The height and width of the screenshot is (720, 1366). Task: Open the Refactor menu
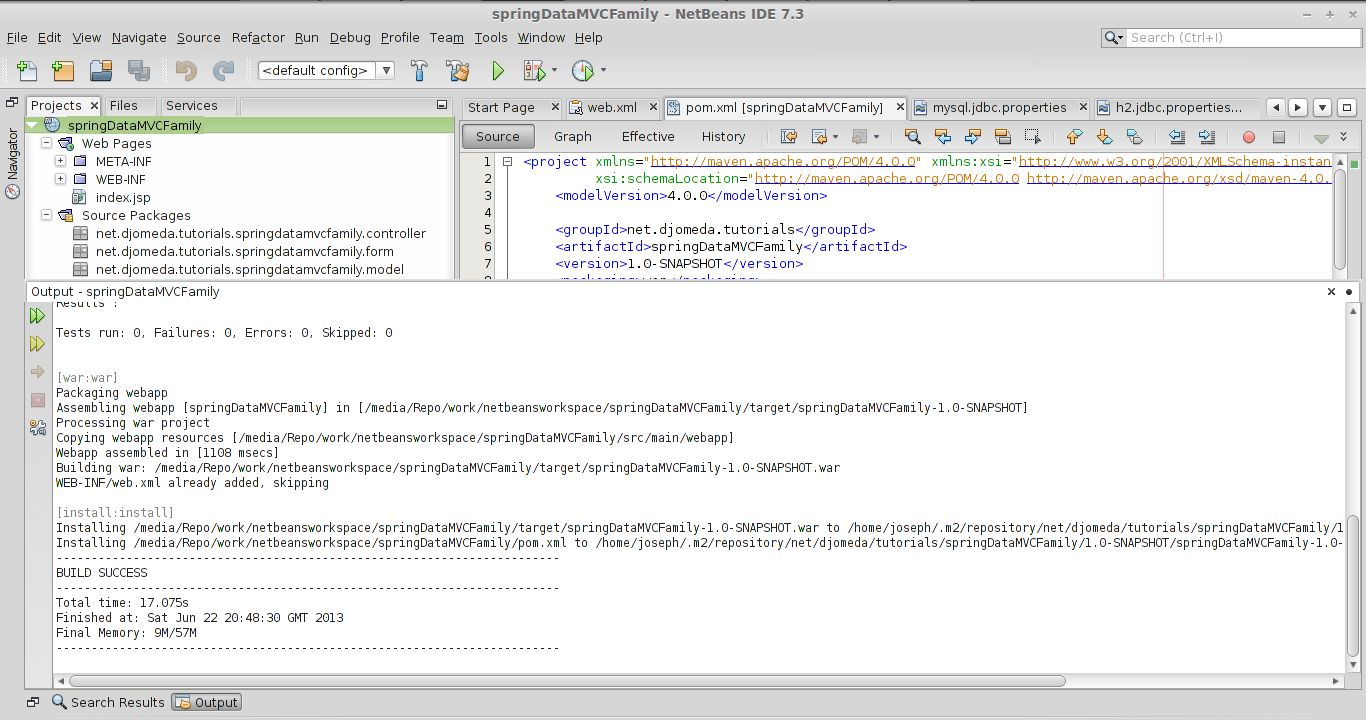tap(258, 37)
